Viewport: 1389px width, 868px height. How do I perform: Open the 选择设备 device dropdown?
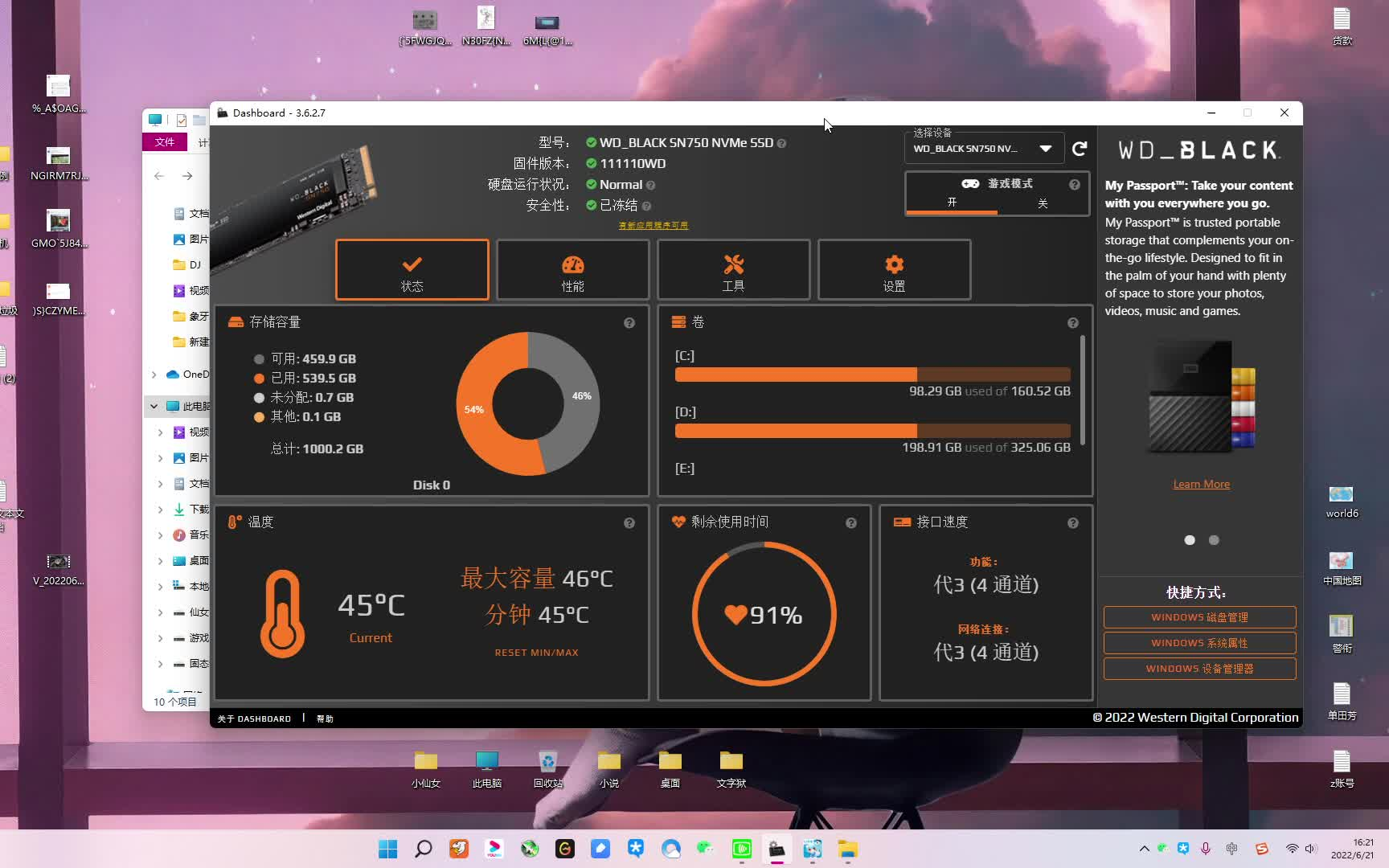point(984,149)
